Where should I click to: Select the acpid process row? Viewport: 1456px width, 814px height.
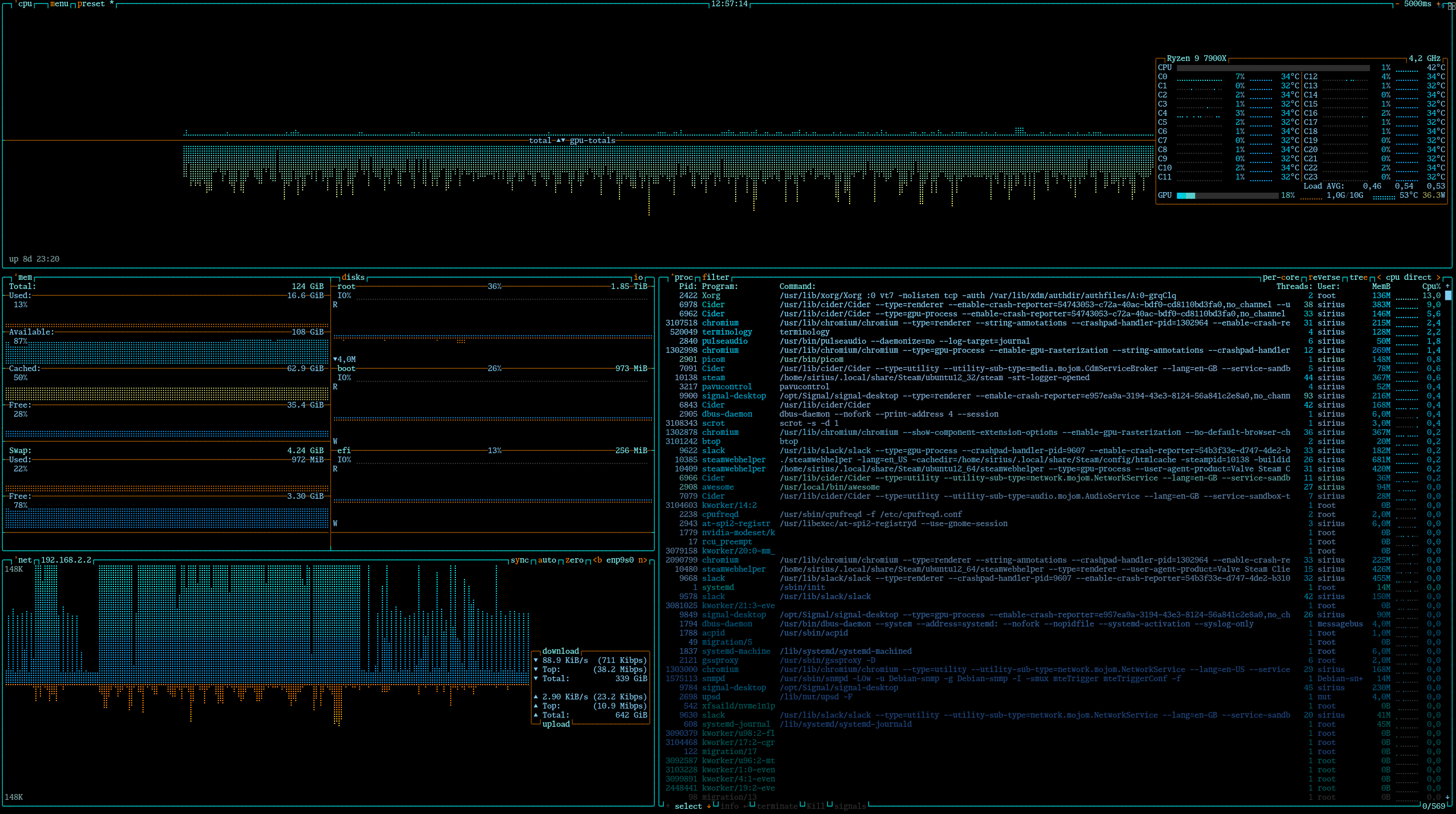pos(1053,633)
